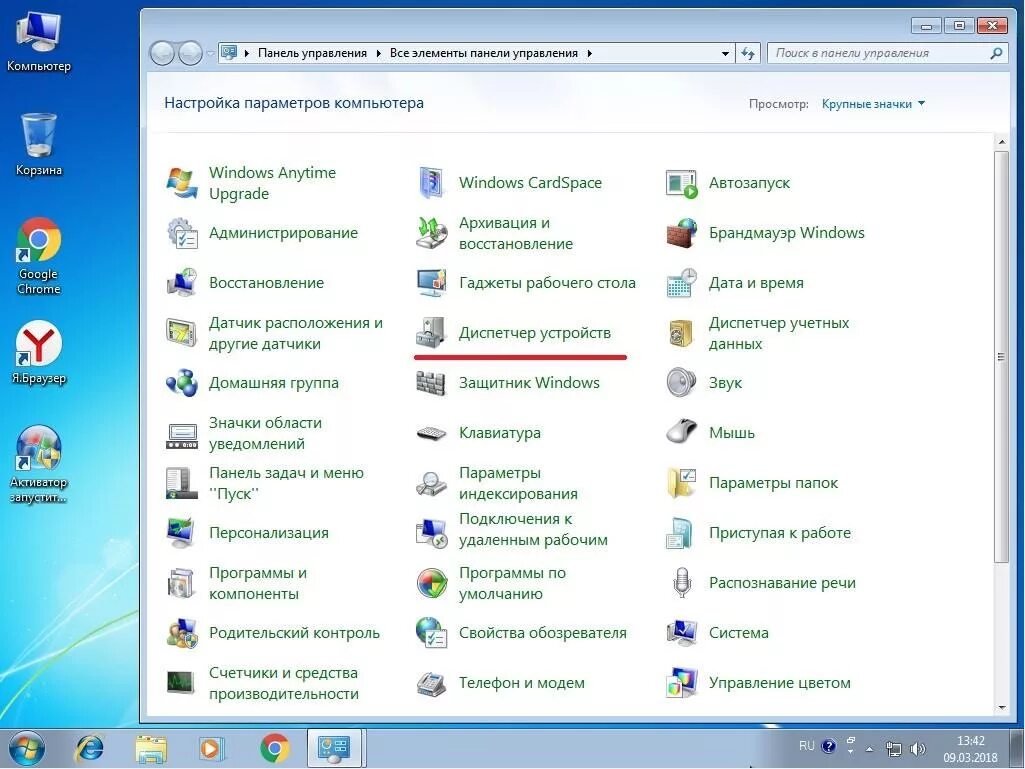Image resolution: width=1025 pixels, height=769 pixels.
Task: Open the media player taskbar icon
Action: (211, 749)
